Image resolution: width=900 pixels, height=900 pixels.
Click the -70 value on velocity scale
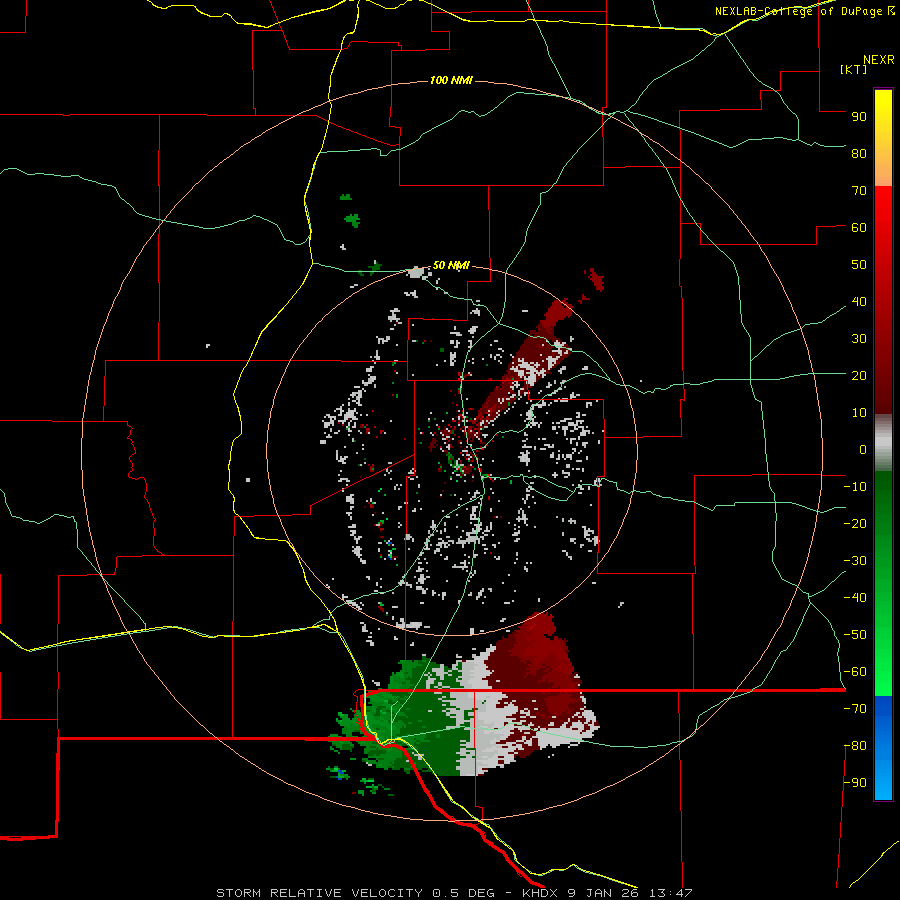pos(855,709)
